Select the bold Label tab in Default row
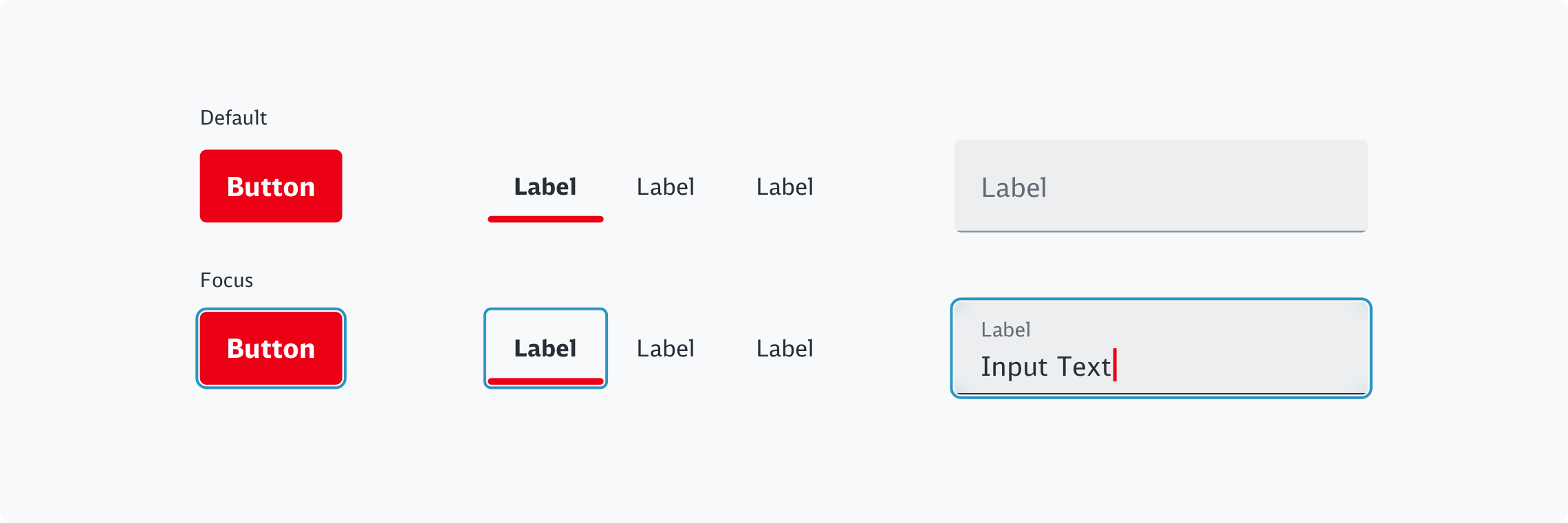Viewport: 1568px width, 523px height. coord(545,187)
